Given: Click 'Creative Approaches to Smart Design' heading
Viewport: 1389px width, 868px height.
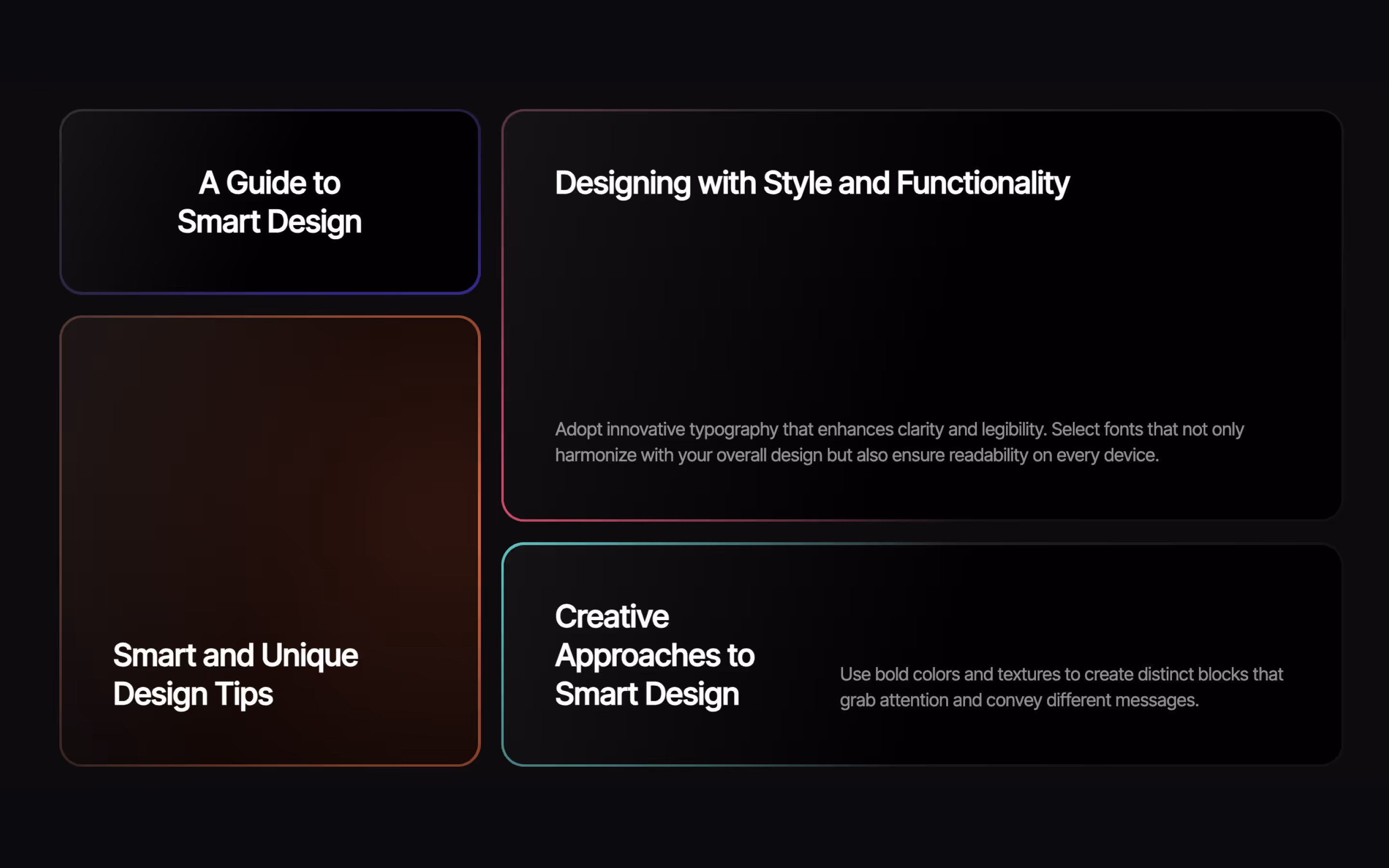Looking at the screenshot, I should pos(654,655).
